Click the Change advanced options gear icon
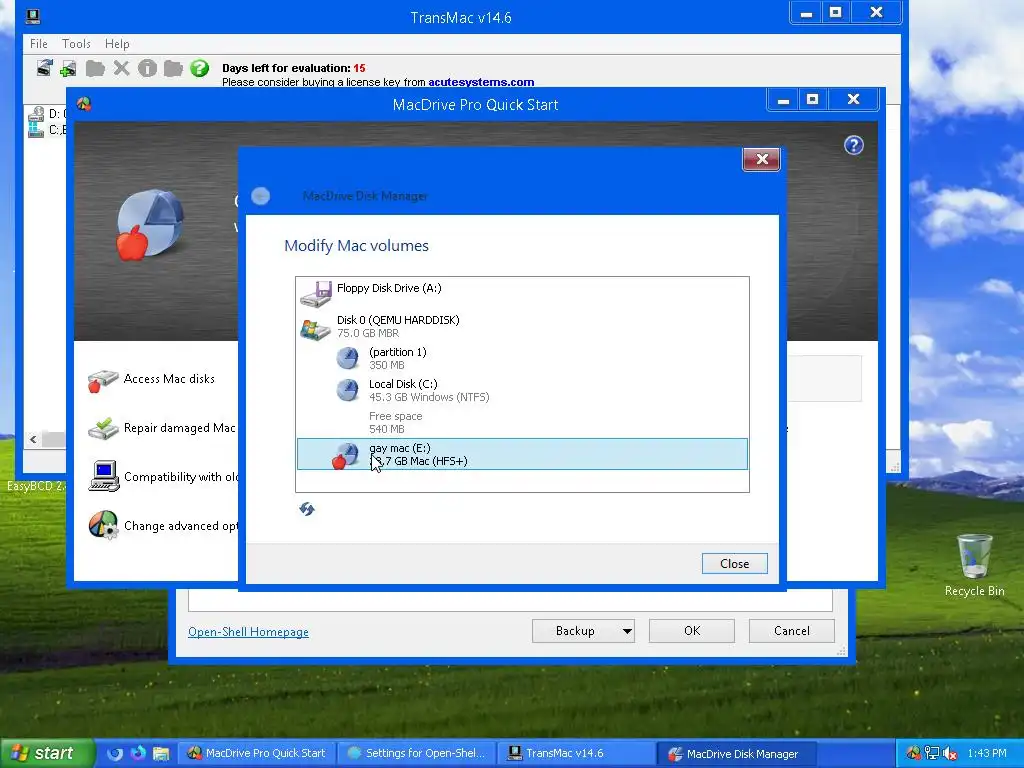 tap(104, 525)
